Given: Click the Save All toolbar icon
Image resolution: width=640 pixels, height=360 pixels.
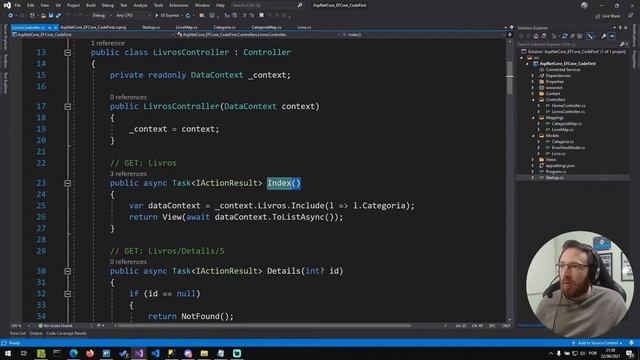Looking at the screenshot, I should [58, 16].
